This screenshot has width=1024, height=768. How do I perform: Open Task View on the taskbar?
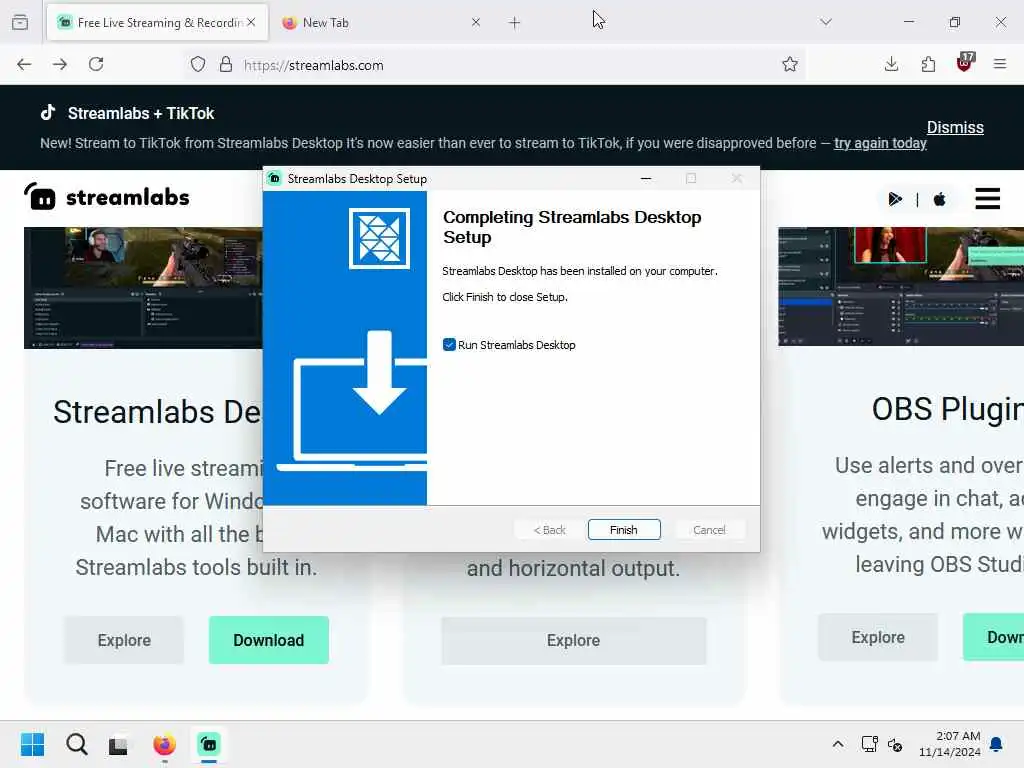pyautogui.click(x=118, y=745)
